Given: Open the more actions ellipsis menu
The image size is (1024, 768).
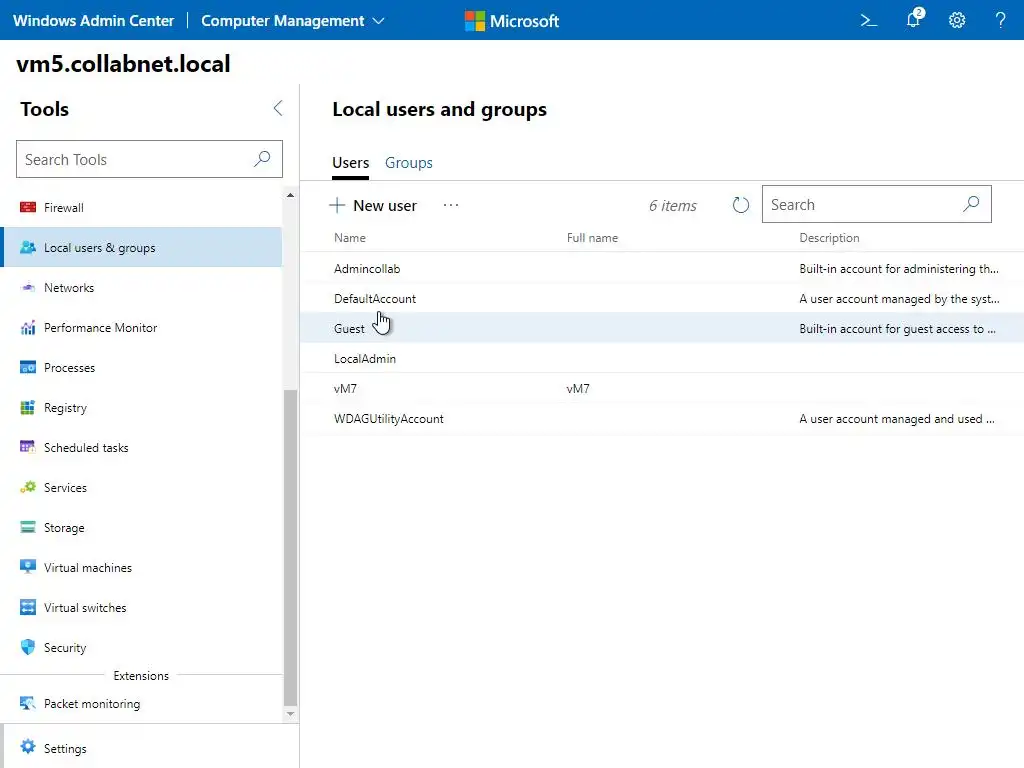Looking at the screenshot, I should [x=451, y=205].
